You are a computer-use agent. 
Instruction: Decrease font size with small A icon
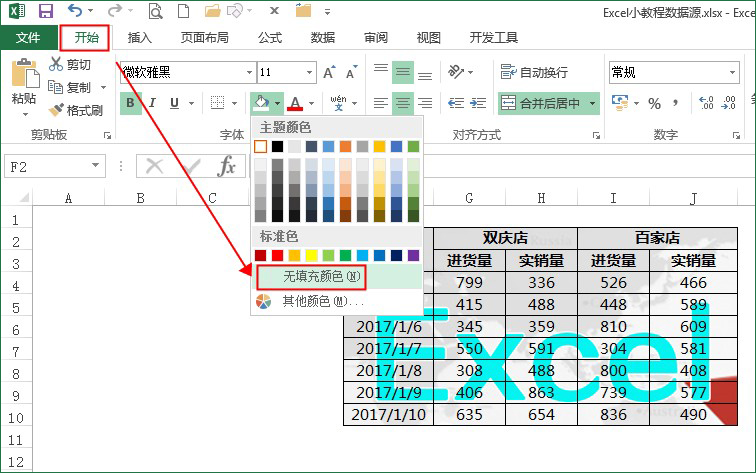tap(351, 72)
